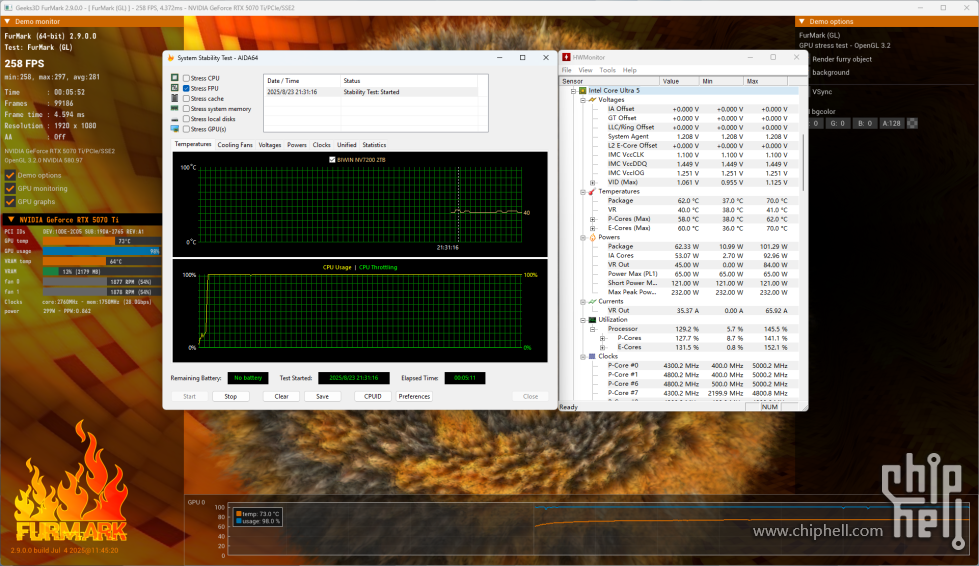Switch to the Clocks tab in AIDA64
Screen dimensions: 979x566
322,145
